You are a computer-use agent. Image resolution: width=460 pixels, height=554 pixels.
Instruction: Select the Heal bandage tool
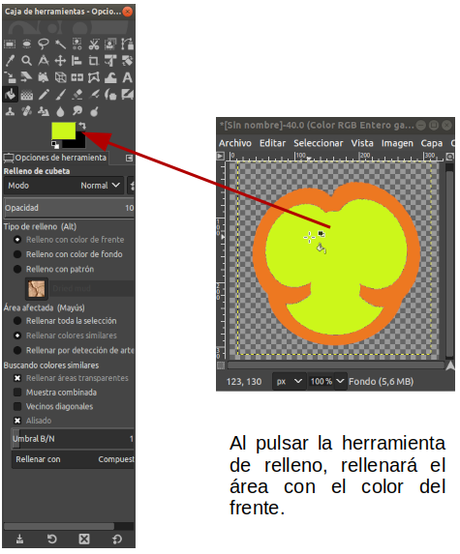coord(26,111)
